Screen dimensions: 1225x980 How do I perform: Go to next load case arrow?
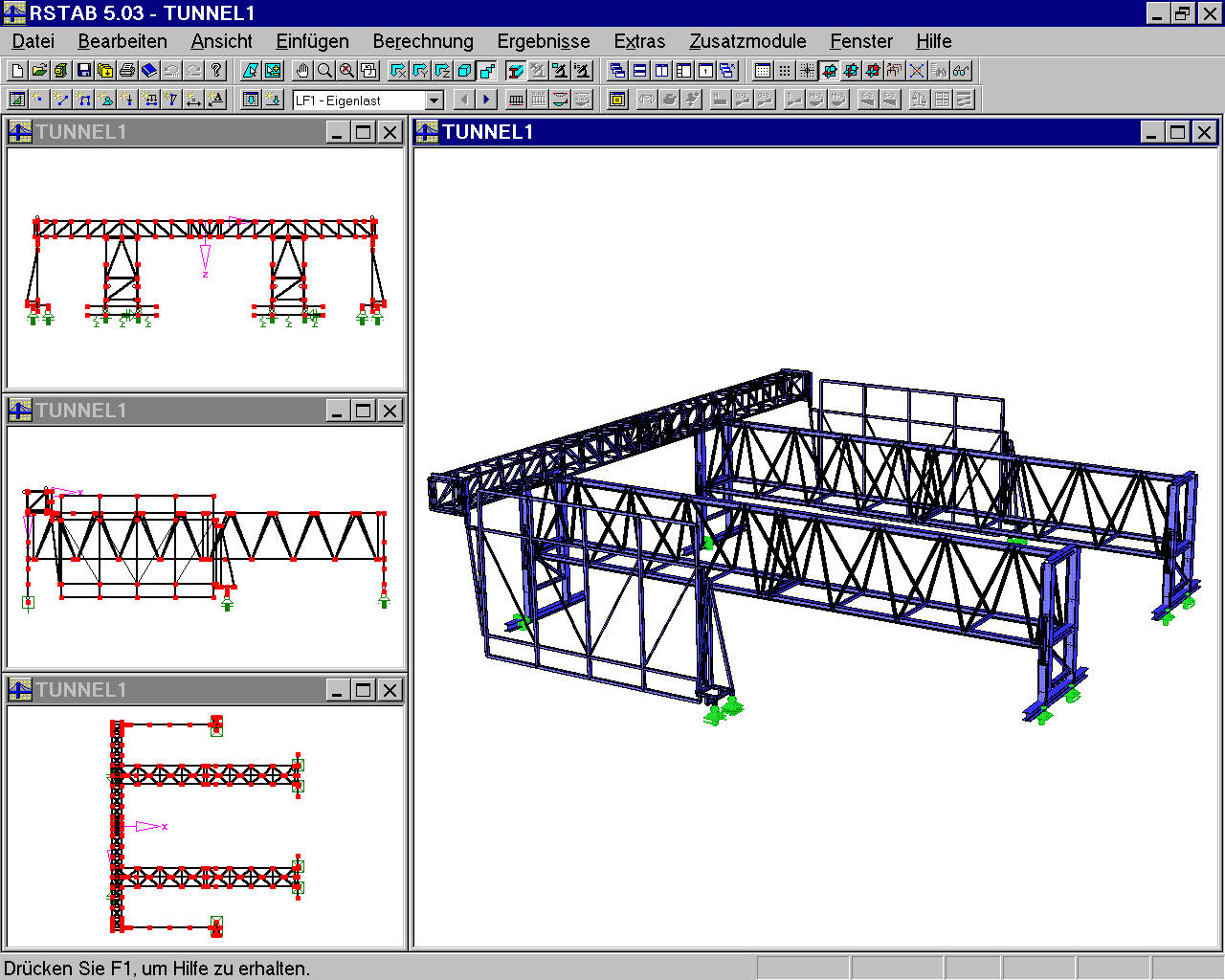click(486, 100)
